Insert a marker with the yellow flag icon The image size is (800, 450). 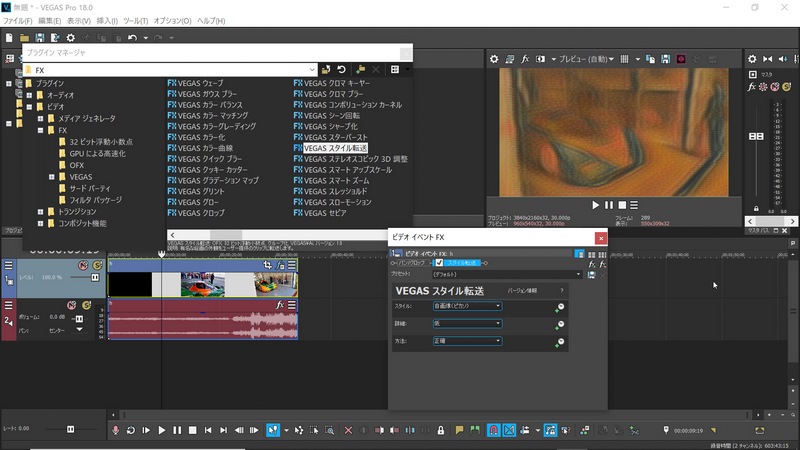pyautogui.click(x=459, y=430)
